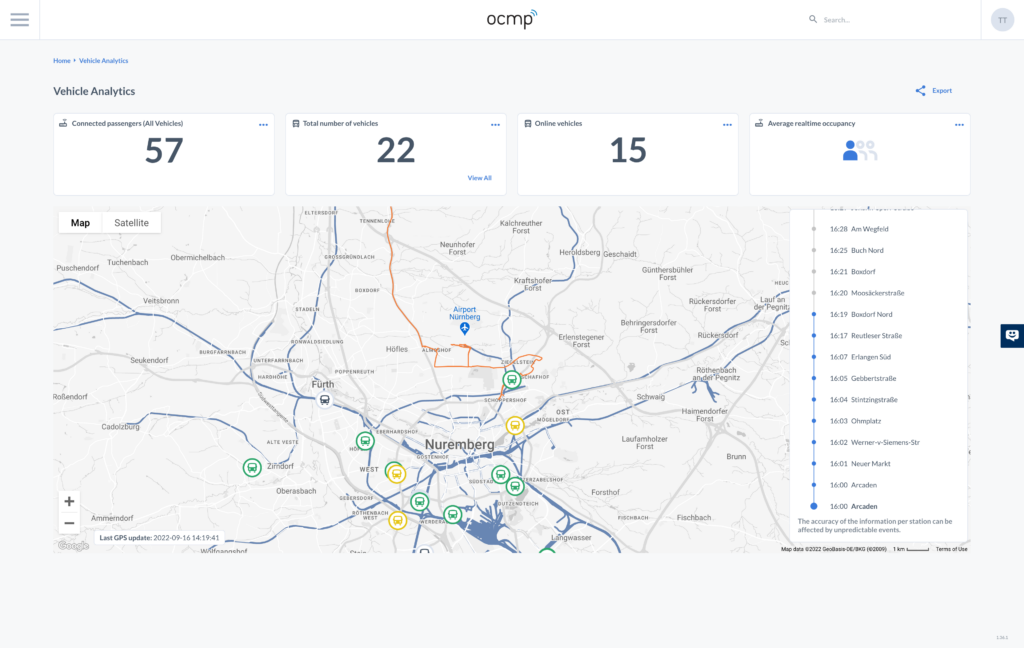Click the Google logo on map
Screen dimensions: 1024x648
coord(73,546)
